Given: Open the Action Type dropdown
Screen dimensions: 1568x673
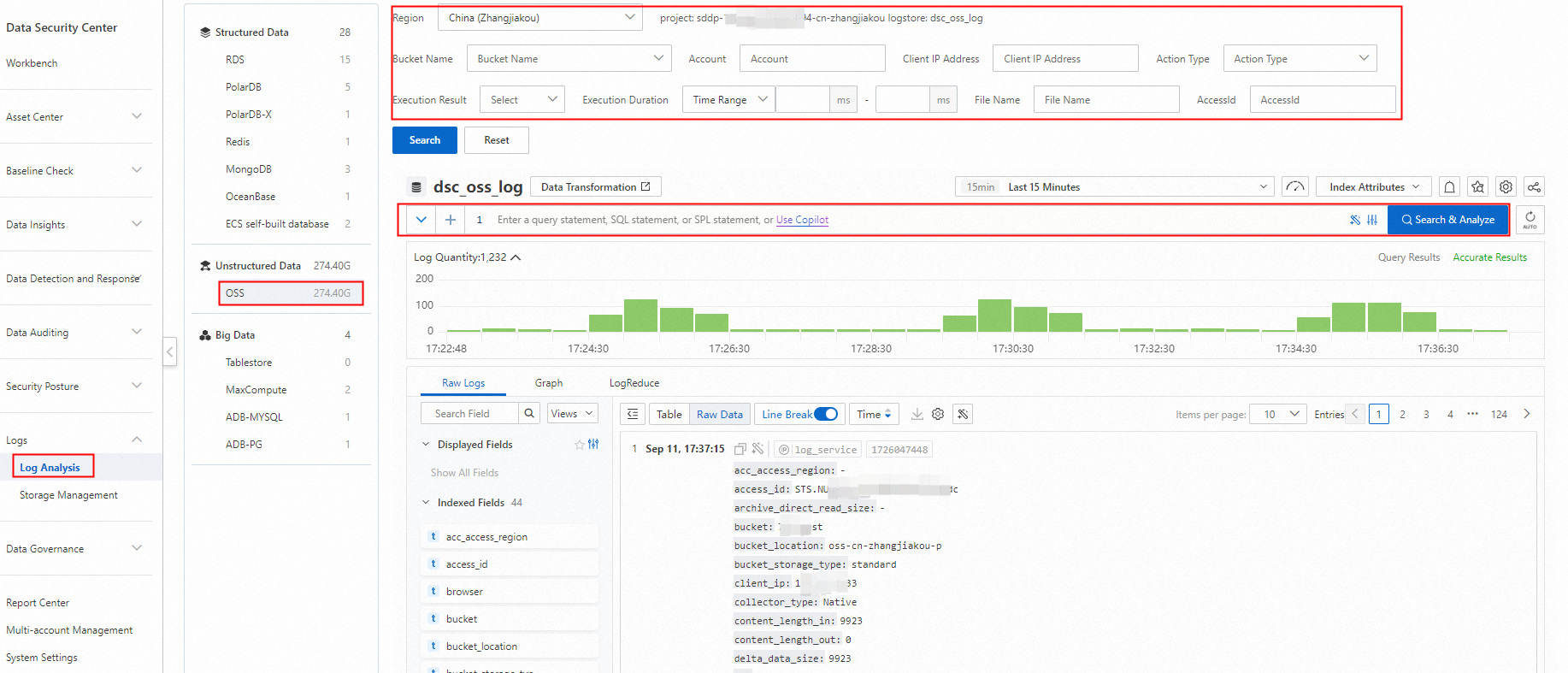Looking at the screenshot, I should pyautogui.click(x=1300, y=59).
